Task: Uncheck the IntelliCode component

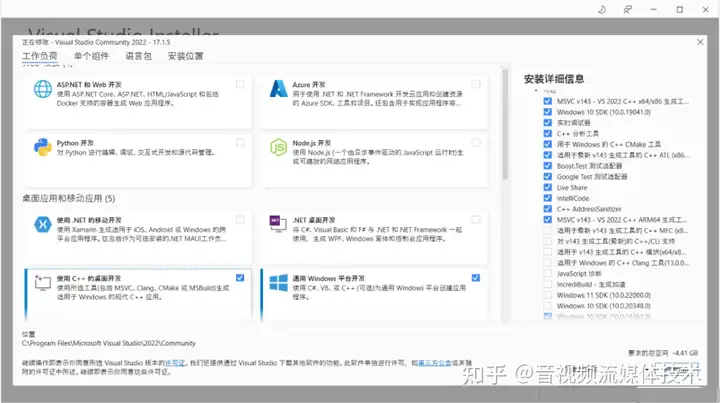Action: point(547,198)
